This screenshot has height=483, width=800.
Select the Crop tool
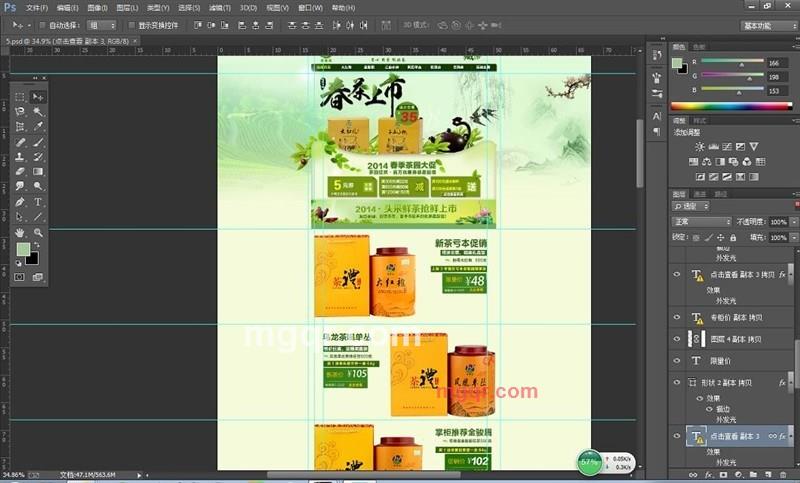coord(20,126)
